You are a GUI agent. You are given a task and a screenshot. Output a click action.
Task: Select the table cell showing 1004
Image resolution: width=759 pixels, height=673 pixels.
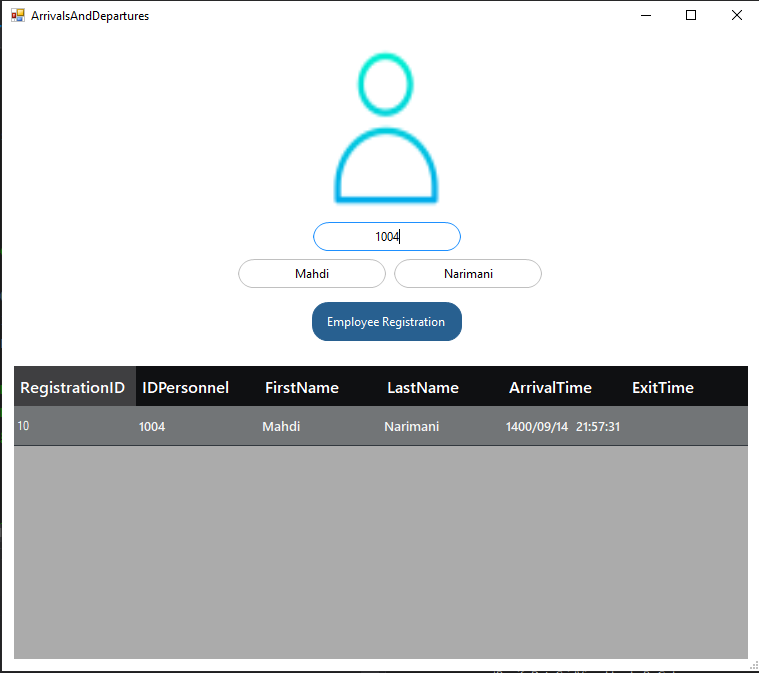pos(197,426)
